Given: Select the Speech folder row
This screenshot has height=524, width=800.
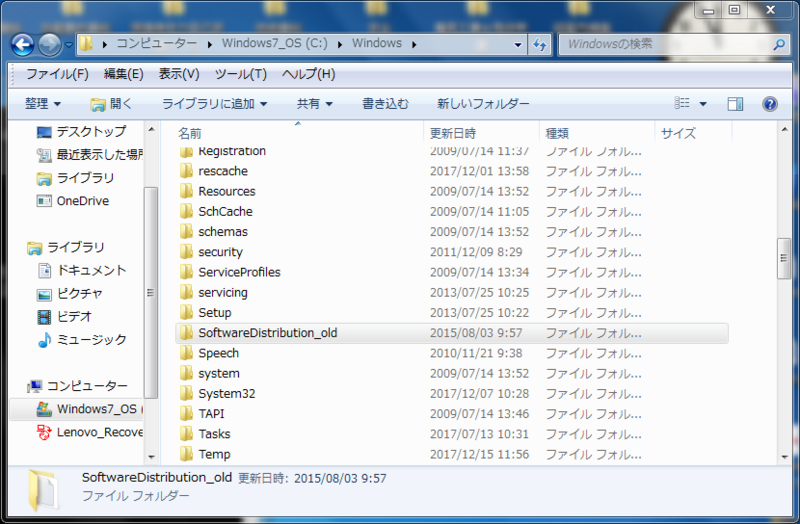Looking at the screenshot, I should (452, 353).
